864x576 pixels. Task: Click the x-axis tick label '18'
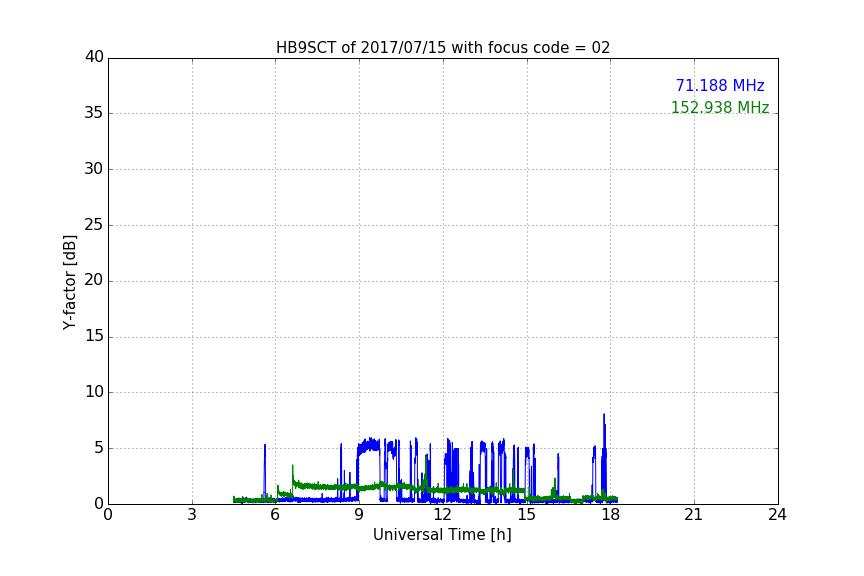611,515
